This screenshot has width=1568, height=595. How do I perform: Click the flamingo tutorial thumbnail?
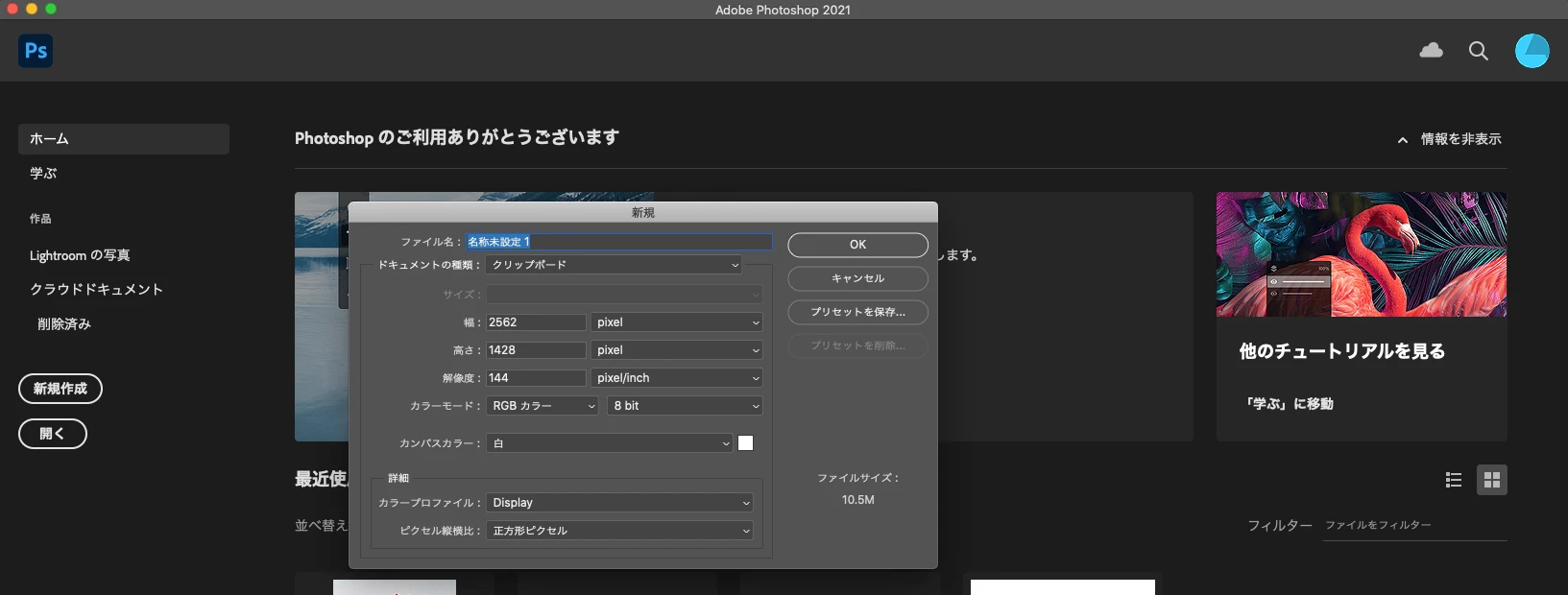1361,254
